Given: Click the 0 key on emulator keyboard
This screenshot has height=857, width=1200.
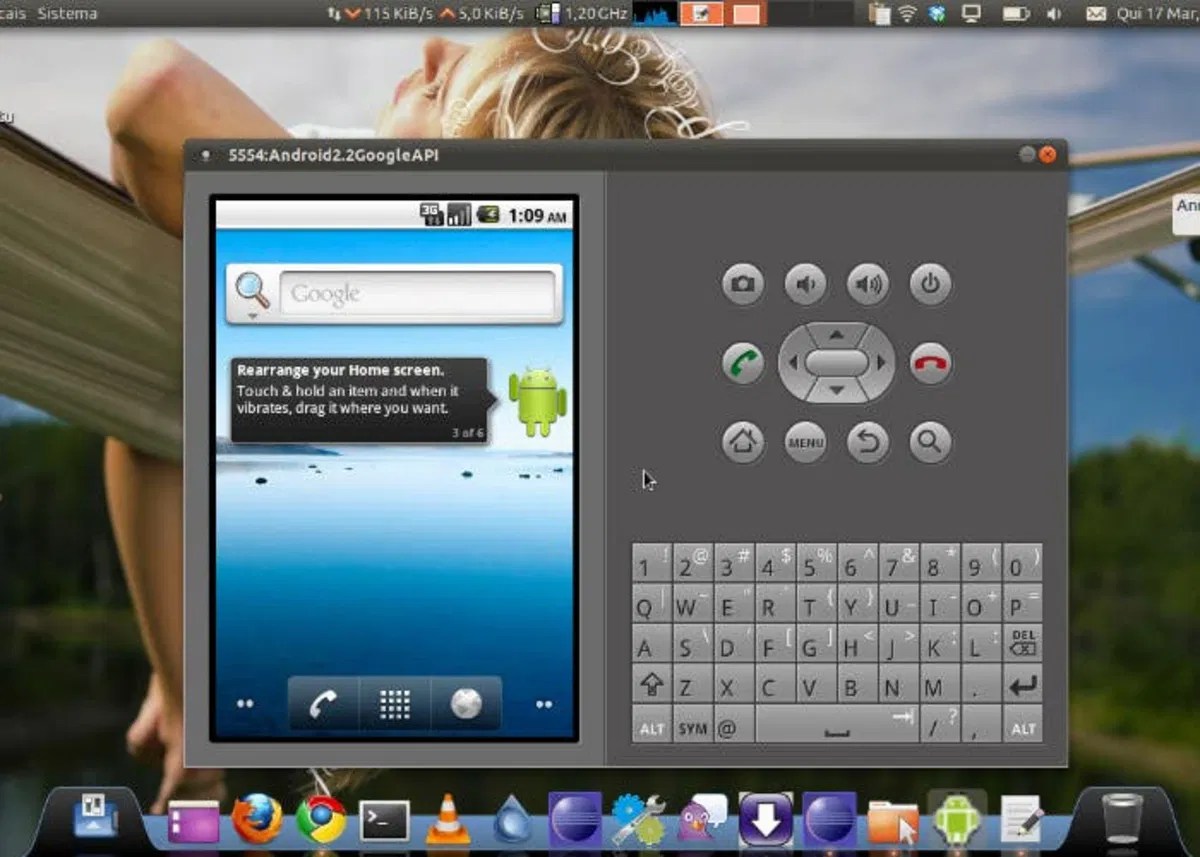Looking at the screenshot, I should [1023, 563].
